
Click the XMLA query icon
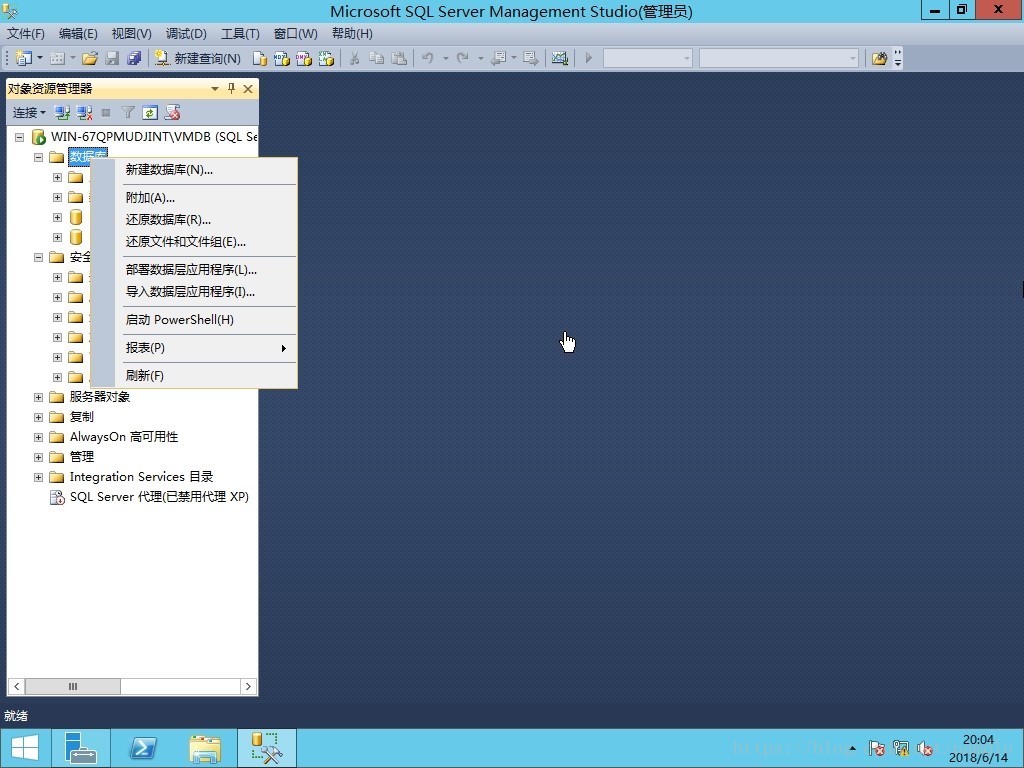[326, 58]
